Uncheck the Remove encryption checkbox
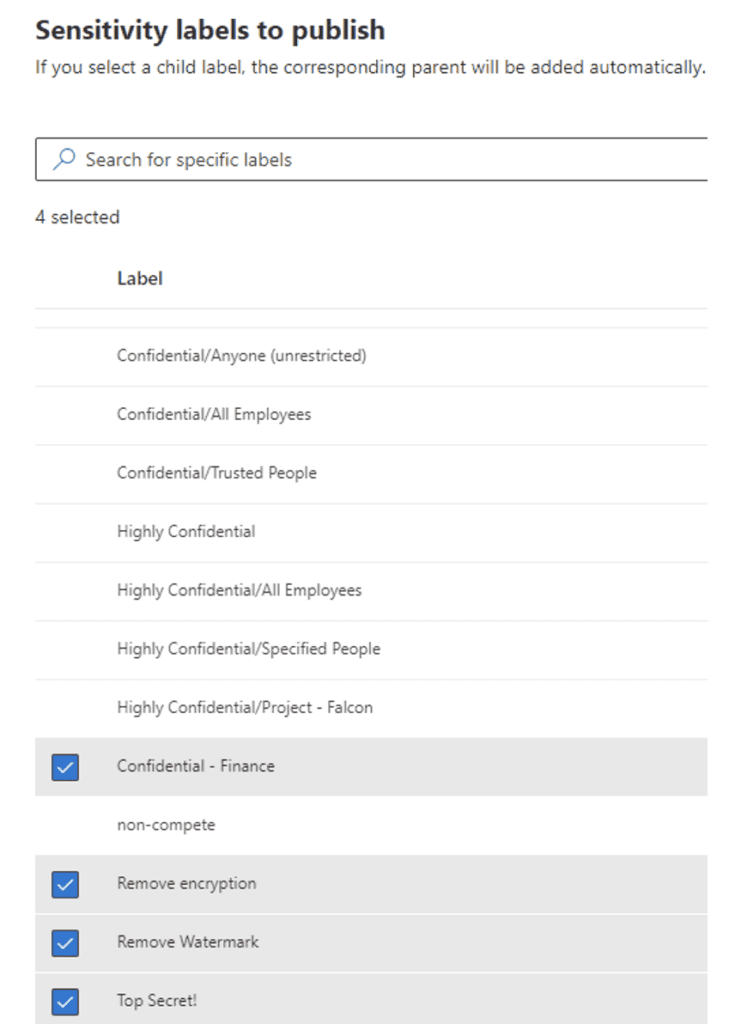Image resolution: width=747 pixels, height=1024 pixels. click(x=65, y=884)
